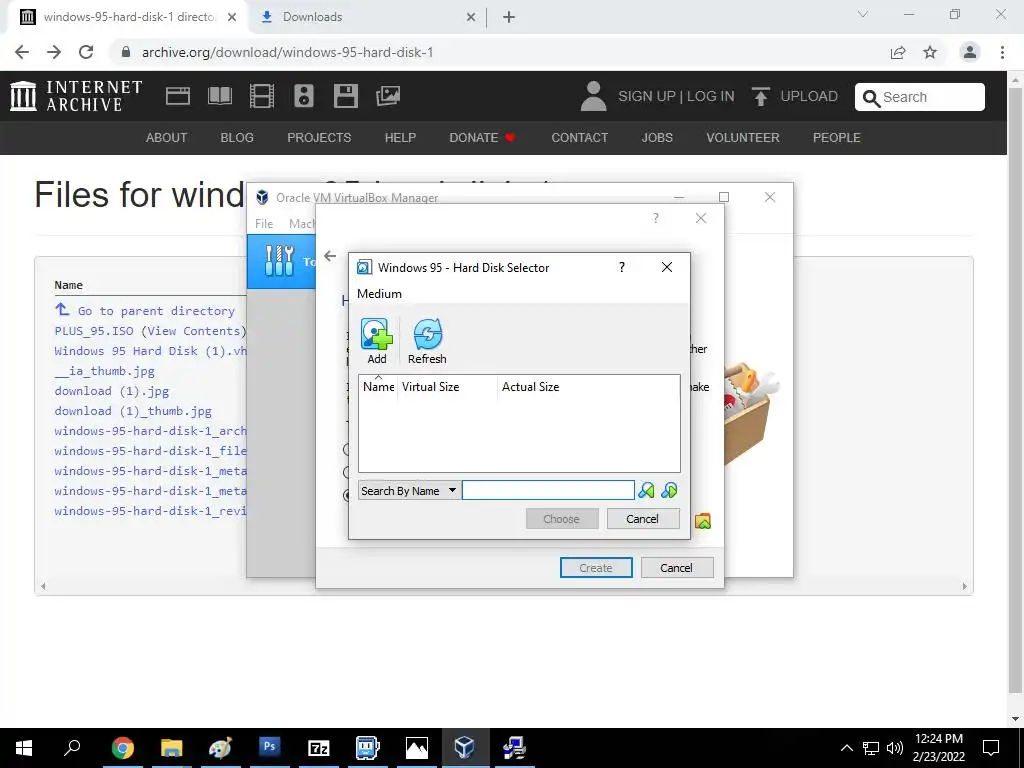1024x768 pixels.
Task: Open Internet Archive video film icon
Action: (x=262, y=96)
